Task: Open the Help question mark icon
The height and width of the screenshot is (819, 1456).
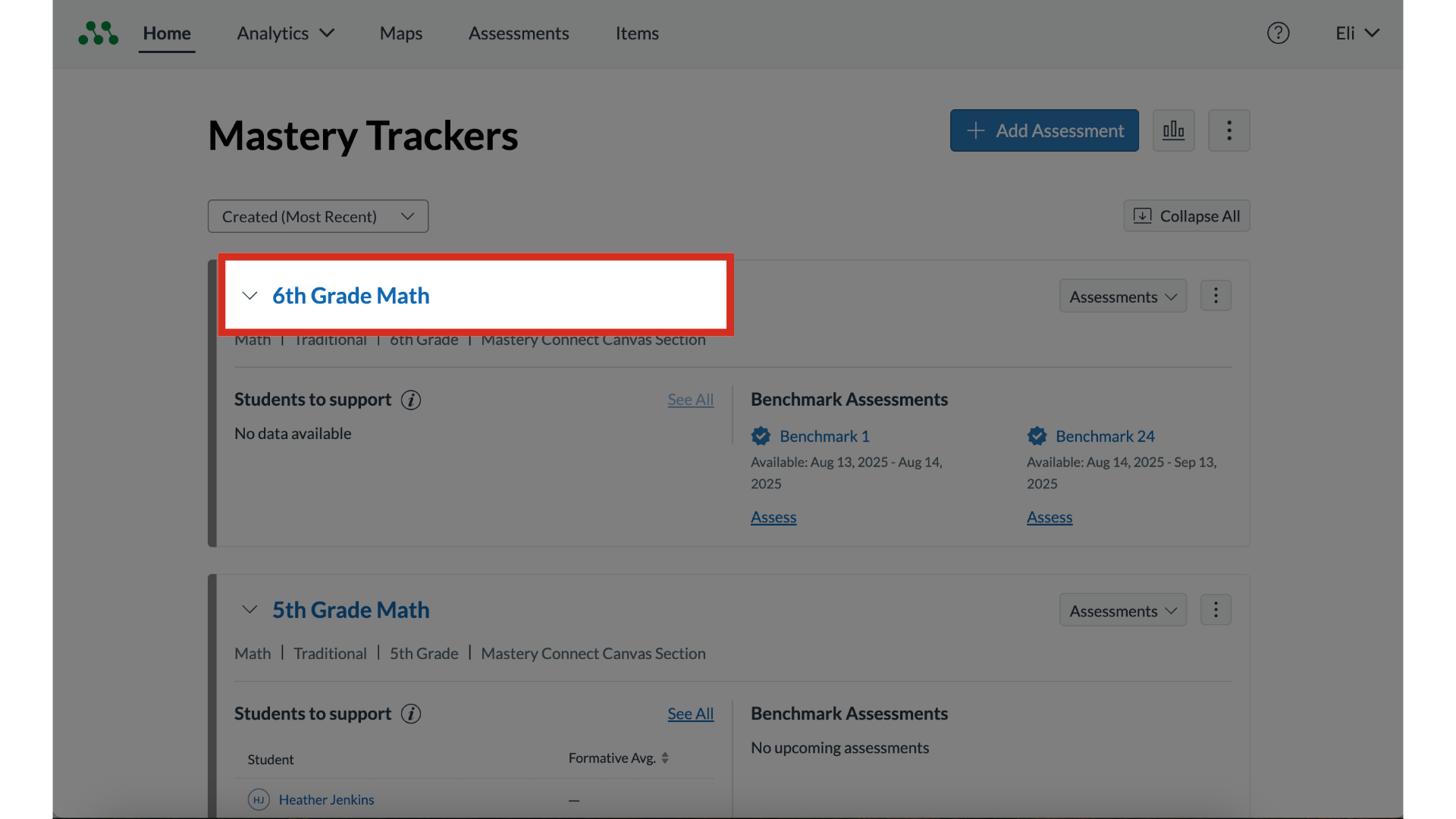Action: pyautogui.click(x=1278, y=33)
